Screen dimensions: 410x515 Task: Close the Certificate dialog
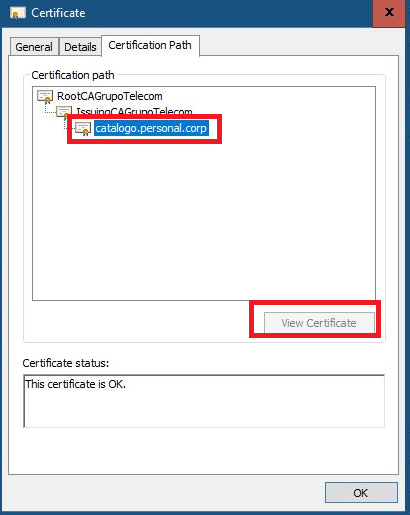389,13
